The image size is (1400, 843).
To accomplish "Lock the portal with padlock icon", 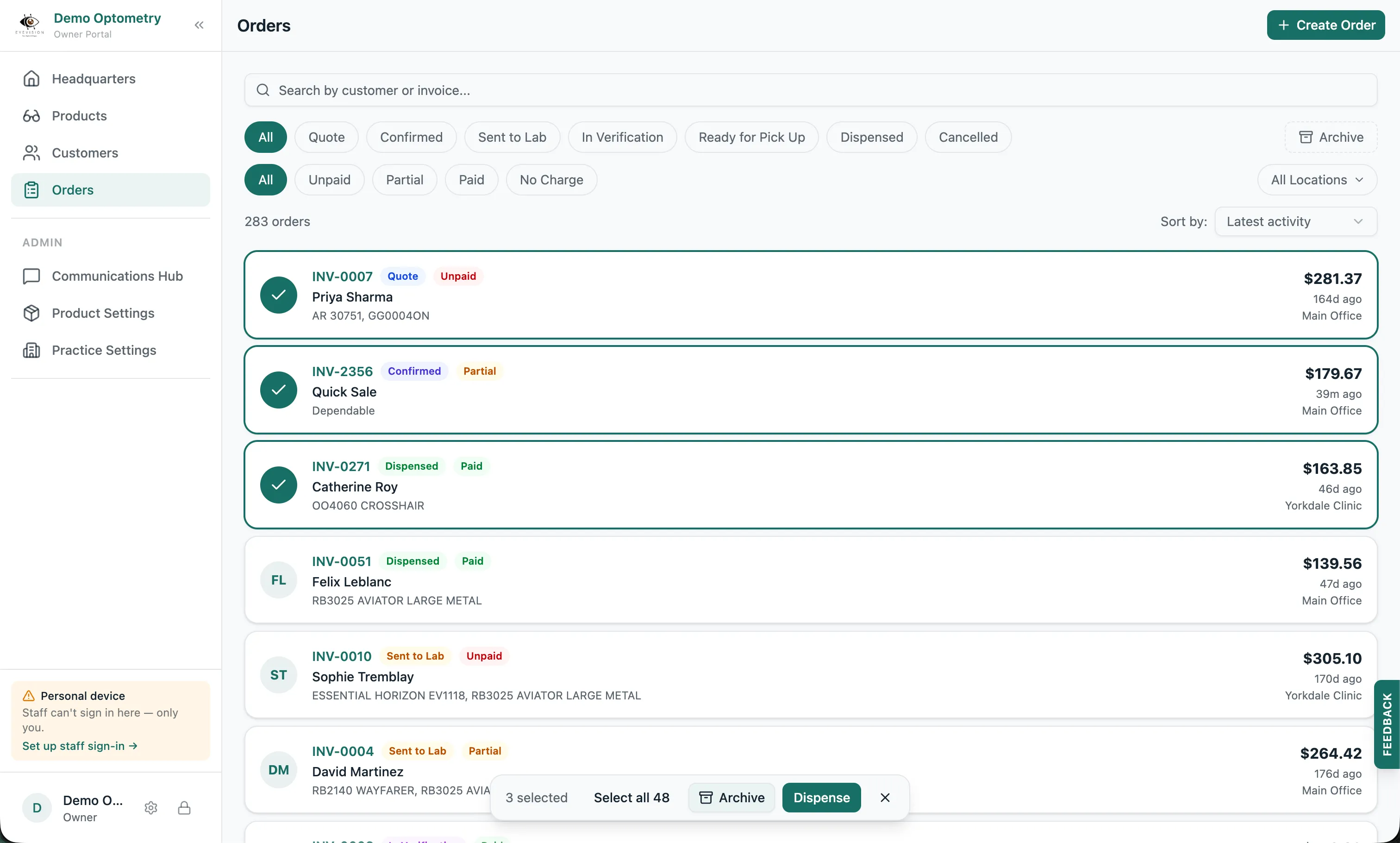I will point(184,808).
